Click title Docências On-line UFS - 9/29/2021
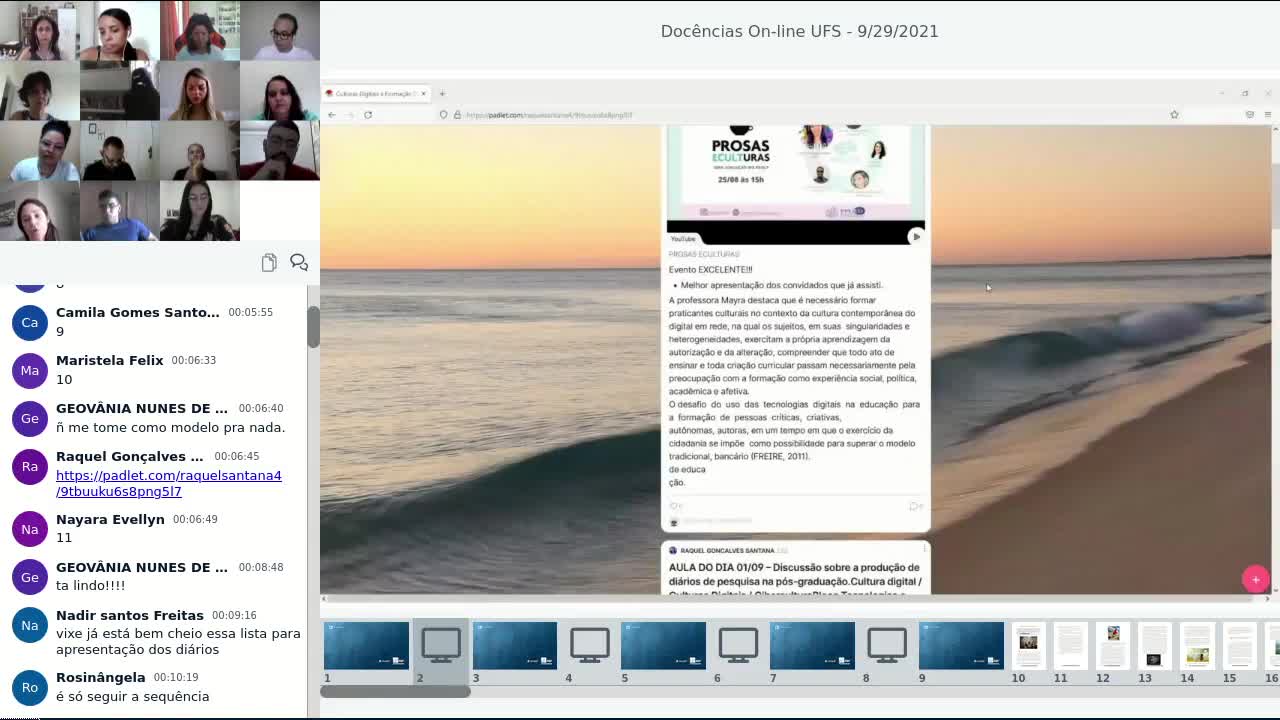 800,31
